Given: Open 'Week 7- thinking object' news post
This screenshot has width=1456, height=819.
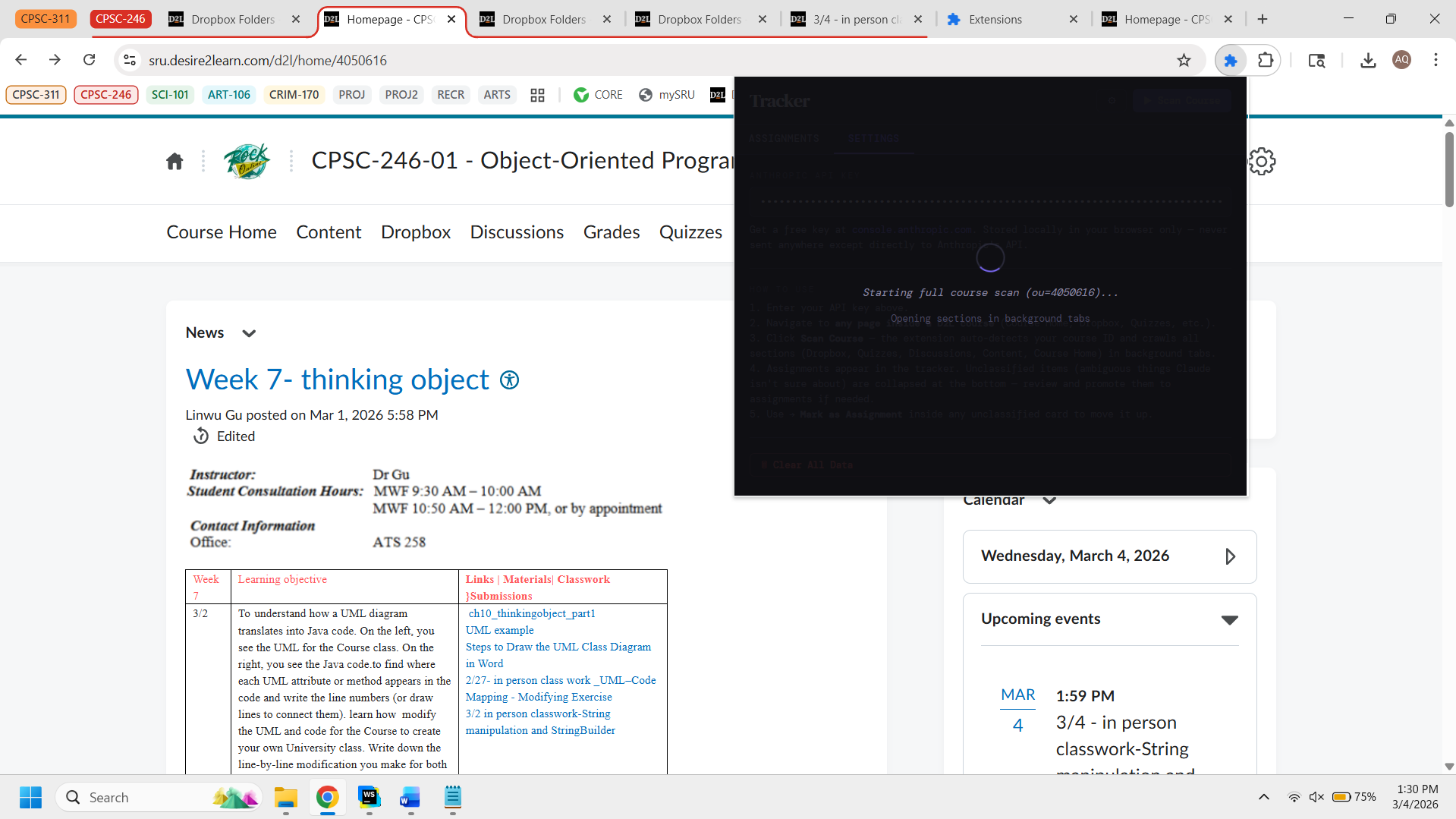Looking at the screenshot, I should click(338, 380).
